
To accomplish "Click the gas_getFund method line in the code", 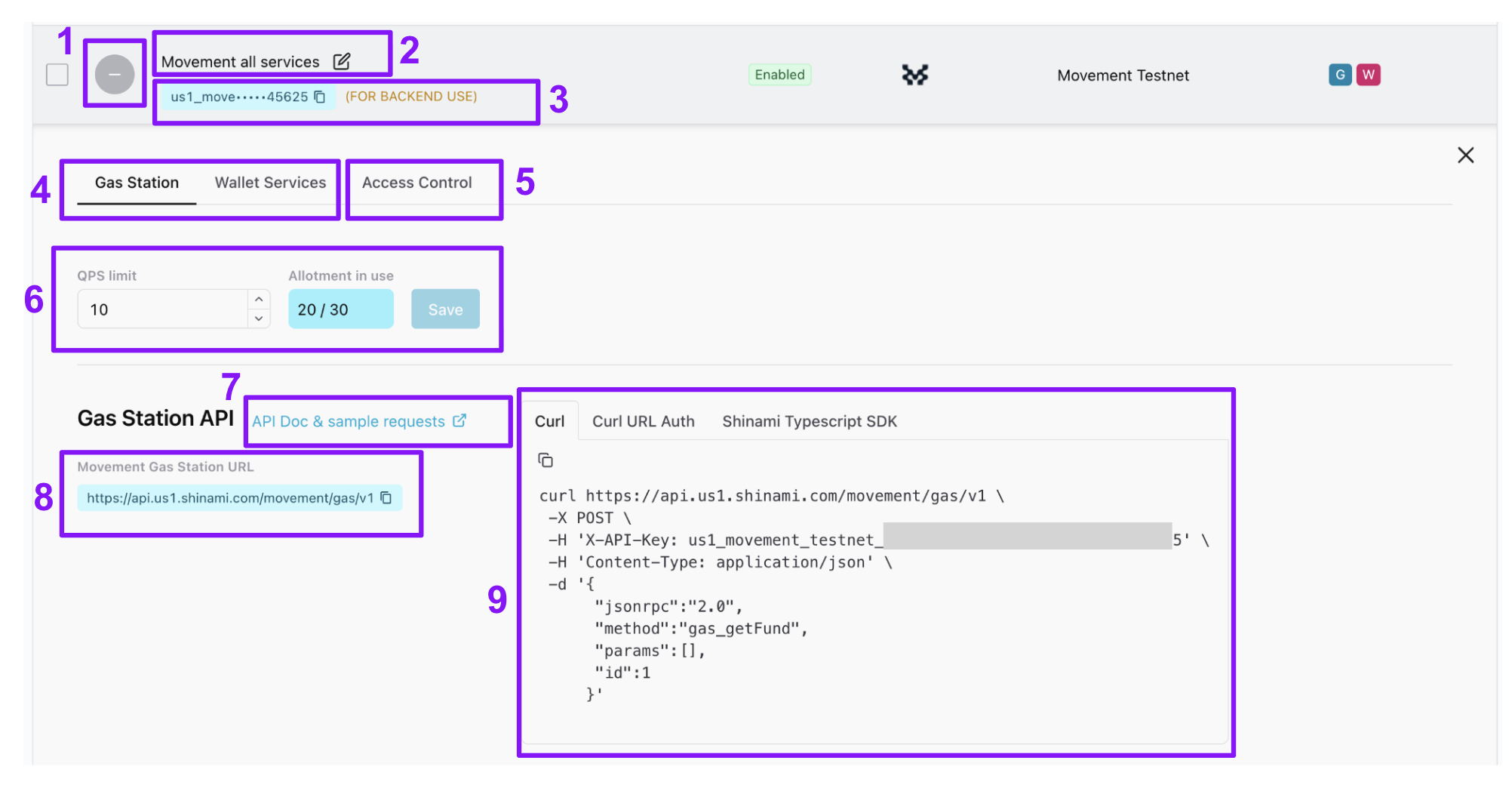I will [x=701, y=629].
